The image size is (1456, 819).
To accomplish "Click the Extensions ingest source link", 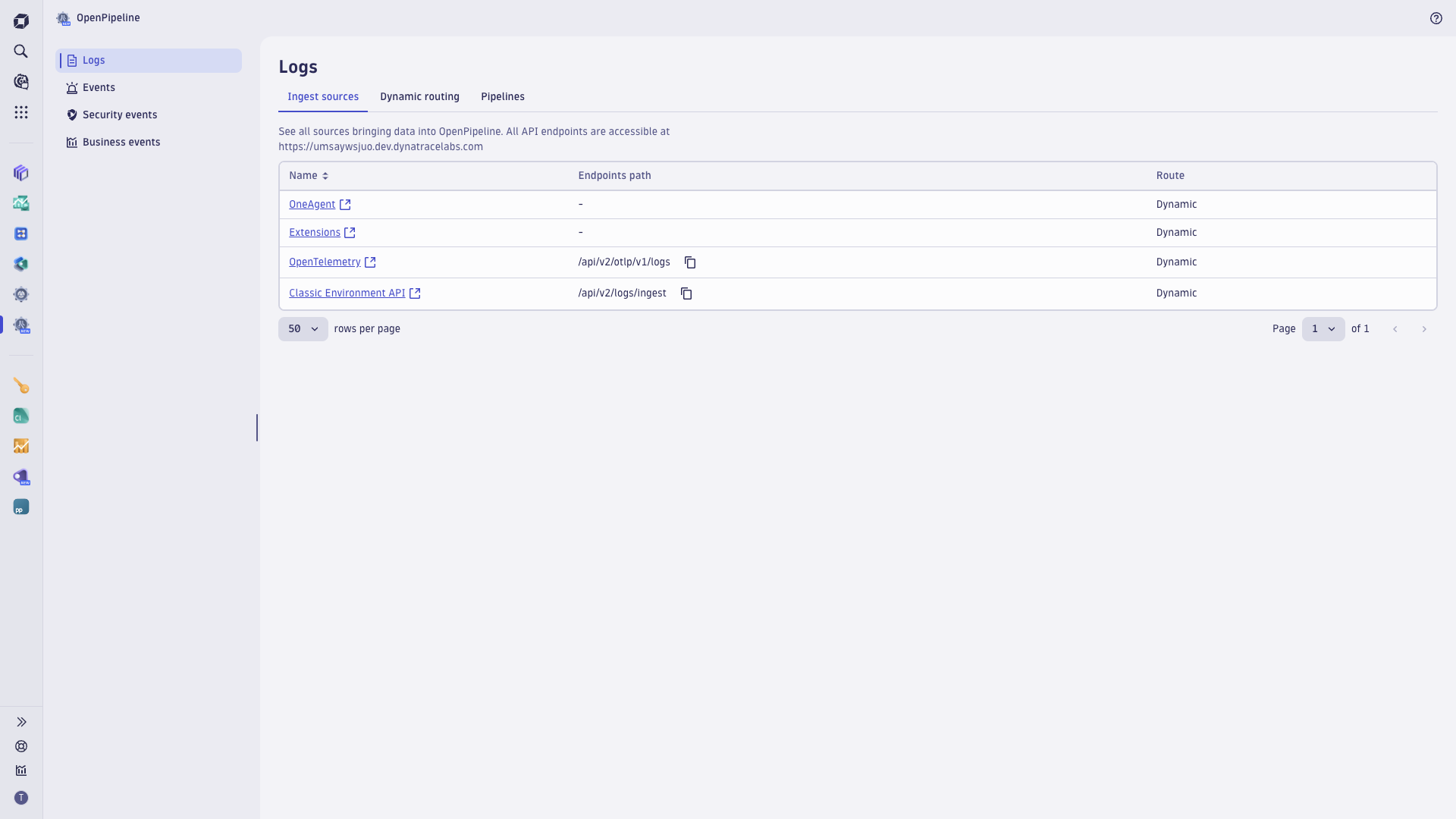I will point(315,232).
